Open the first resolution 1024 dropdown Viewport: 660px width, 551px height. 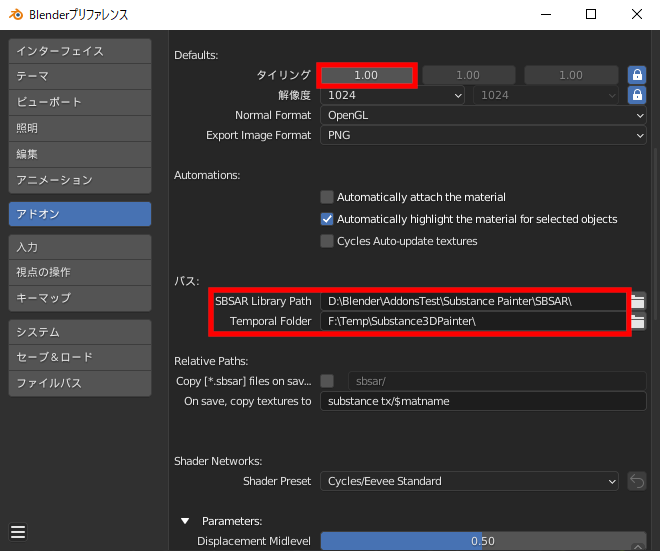pyautogui.click(x=392, y=95)
